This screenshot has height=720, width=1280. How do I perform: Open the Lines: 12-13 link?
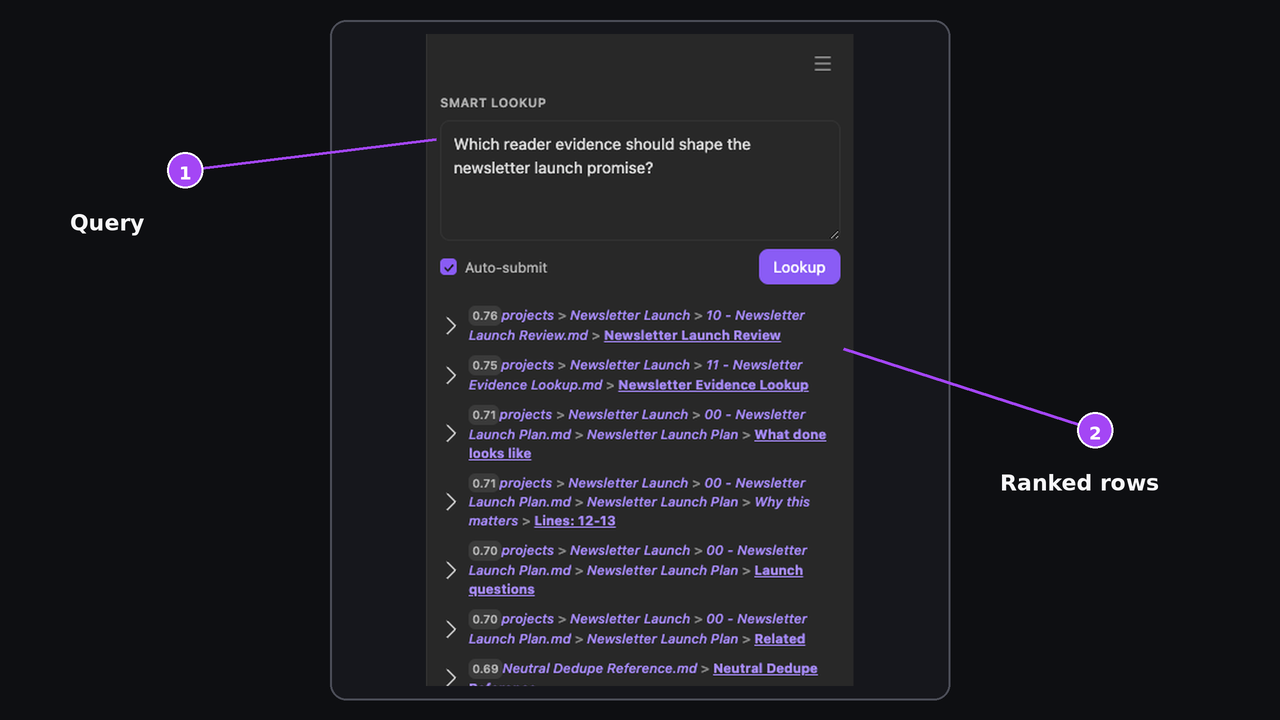(x=575, y=521)
